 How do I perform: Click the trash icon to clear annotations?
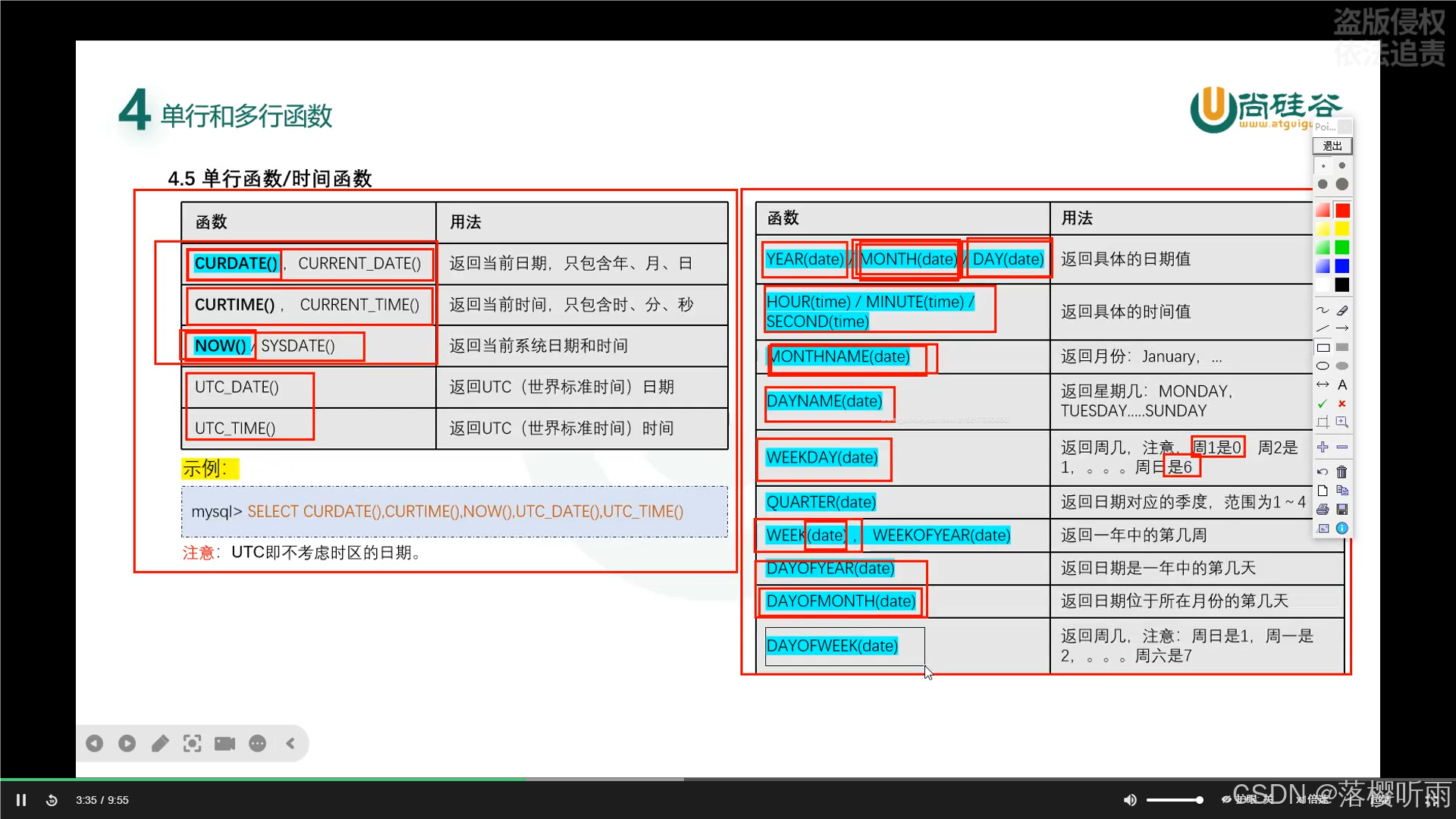tap(1342, 472)
